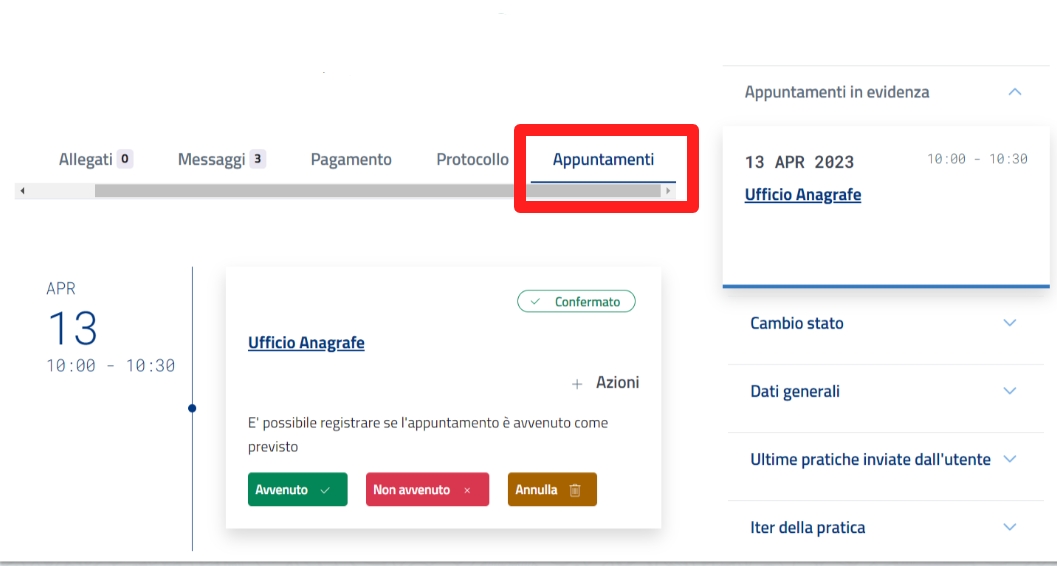Click the plus icon beside Azioni

[577, 384]
